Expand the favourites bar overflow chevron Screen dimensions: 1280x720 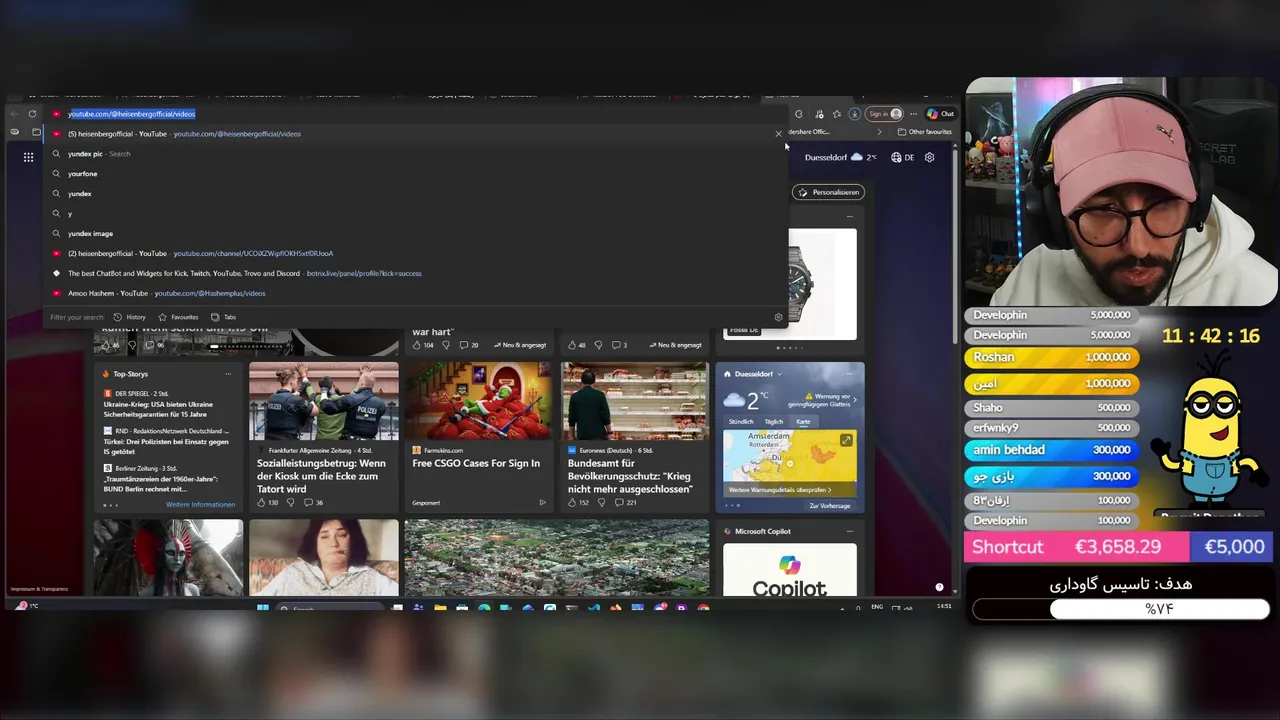click(880, 132)
